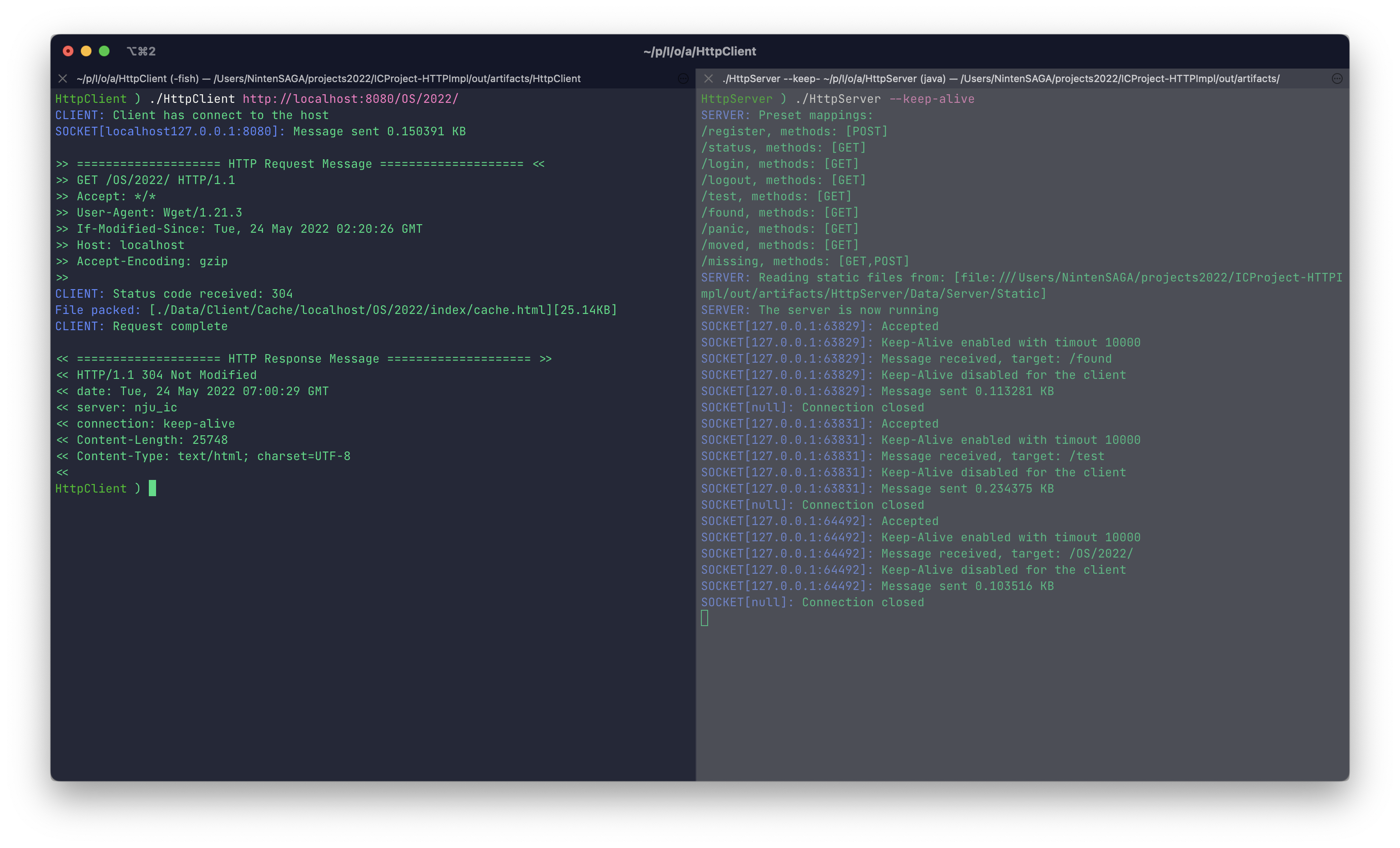Screen dimensions: 1400x848
Task: Click window title ~/p/l/o/a/HttpClient
Action: point(700,51)
